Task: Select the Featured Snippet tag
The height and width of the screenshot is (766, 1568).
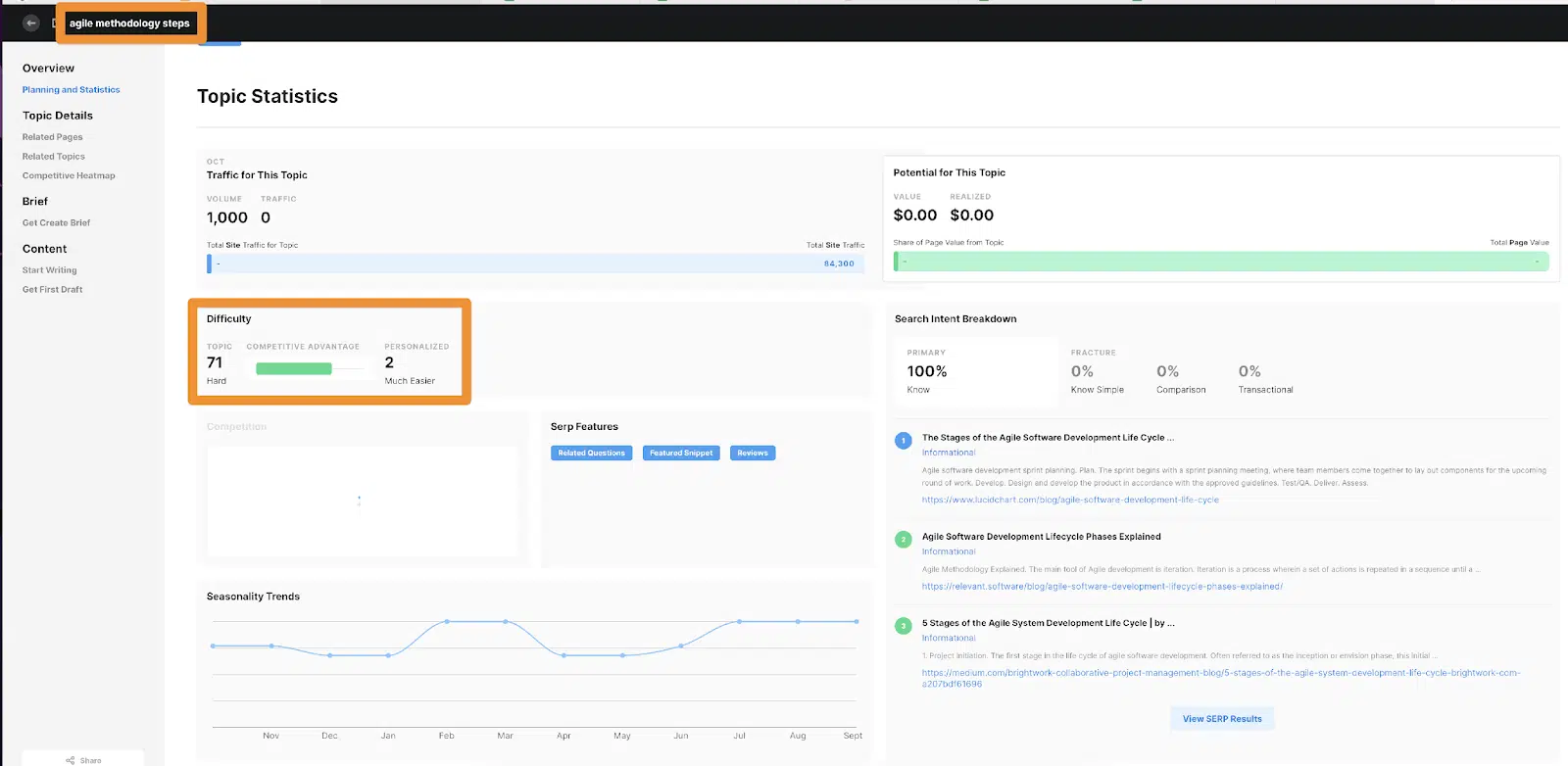Action: point(681,454)
